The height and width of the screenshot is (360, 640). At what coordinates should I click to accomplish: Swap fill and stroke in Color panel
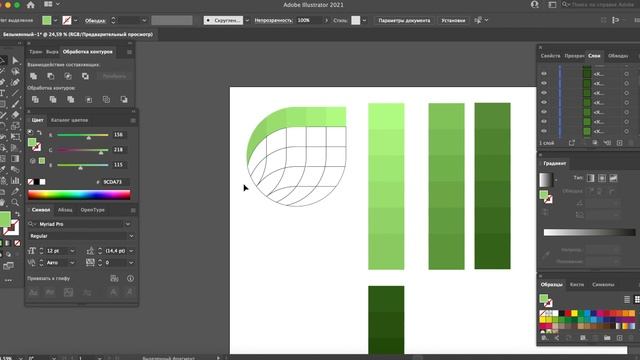click(39, 133)
